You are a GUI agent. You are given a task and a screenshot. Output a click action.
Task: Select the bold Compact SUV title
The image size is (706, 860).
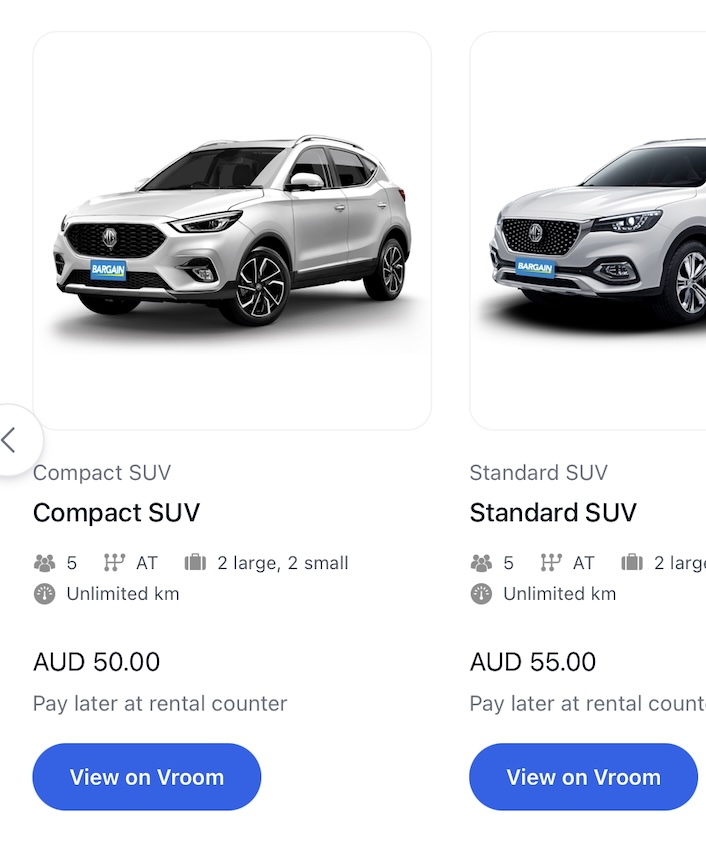pos(116,513)
